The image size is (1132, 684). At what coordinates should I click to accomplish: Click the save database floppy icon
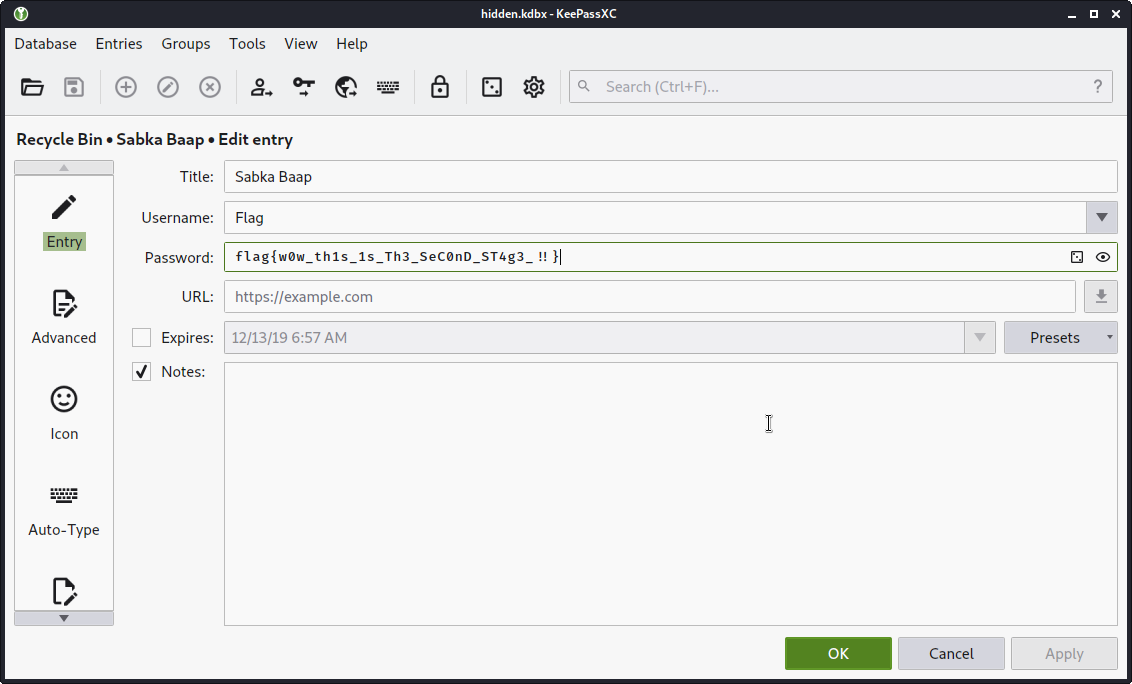click(74, 87)
